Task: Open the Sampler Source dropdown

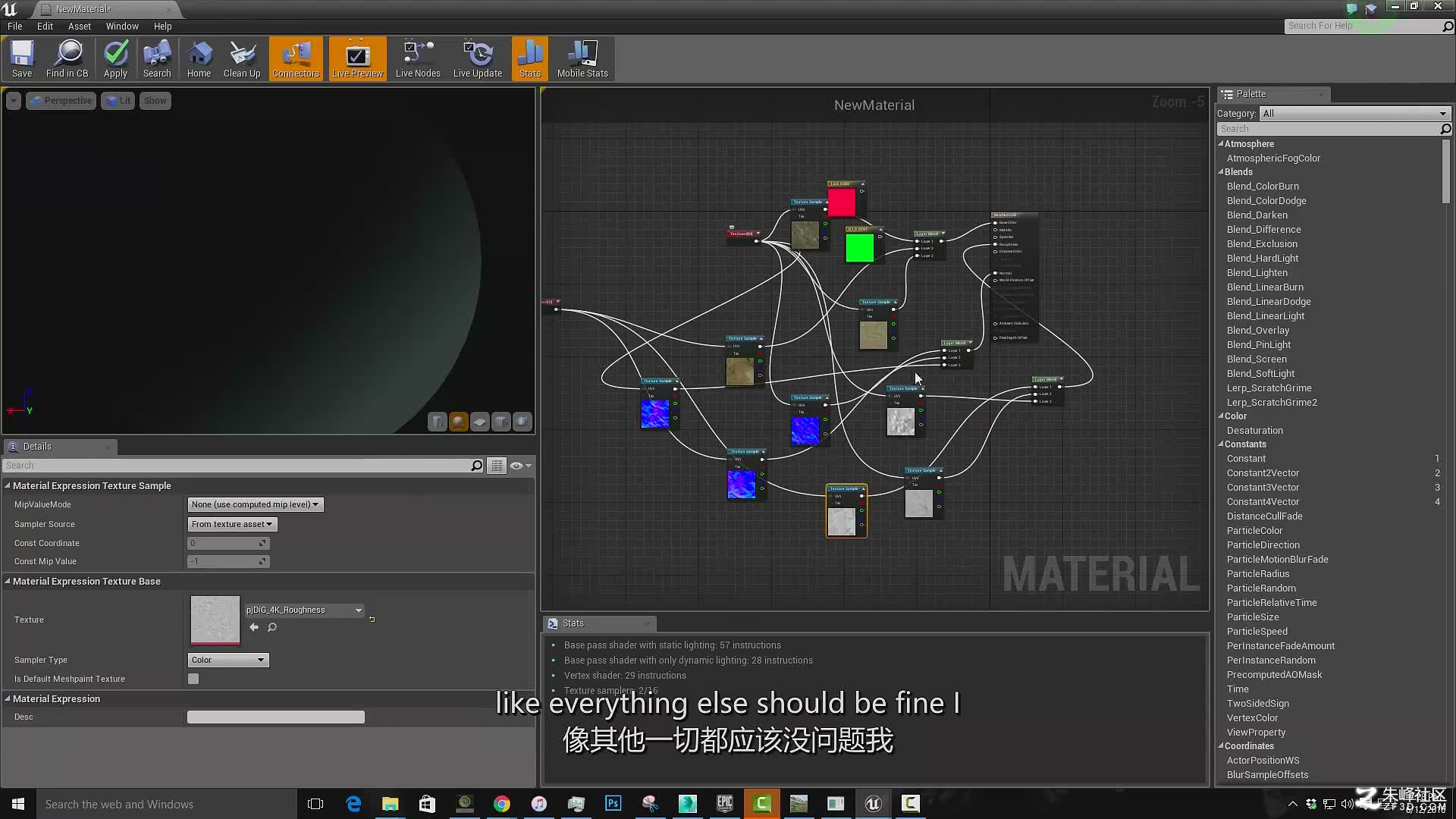Action: [232, 524]
